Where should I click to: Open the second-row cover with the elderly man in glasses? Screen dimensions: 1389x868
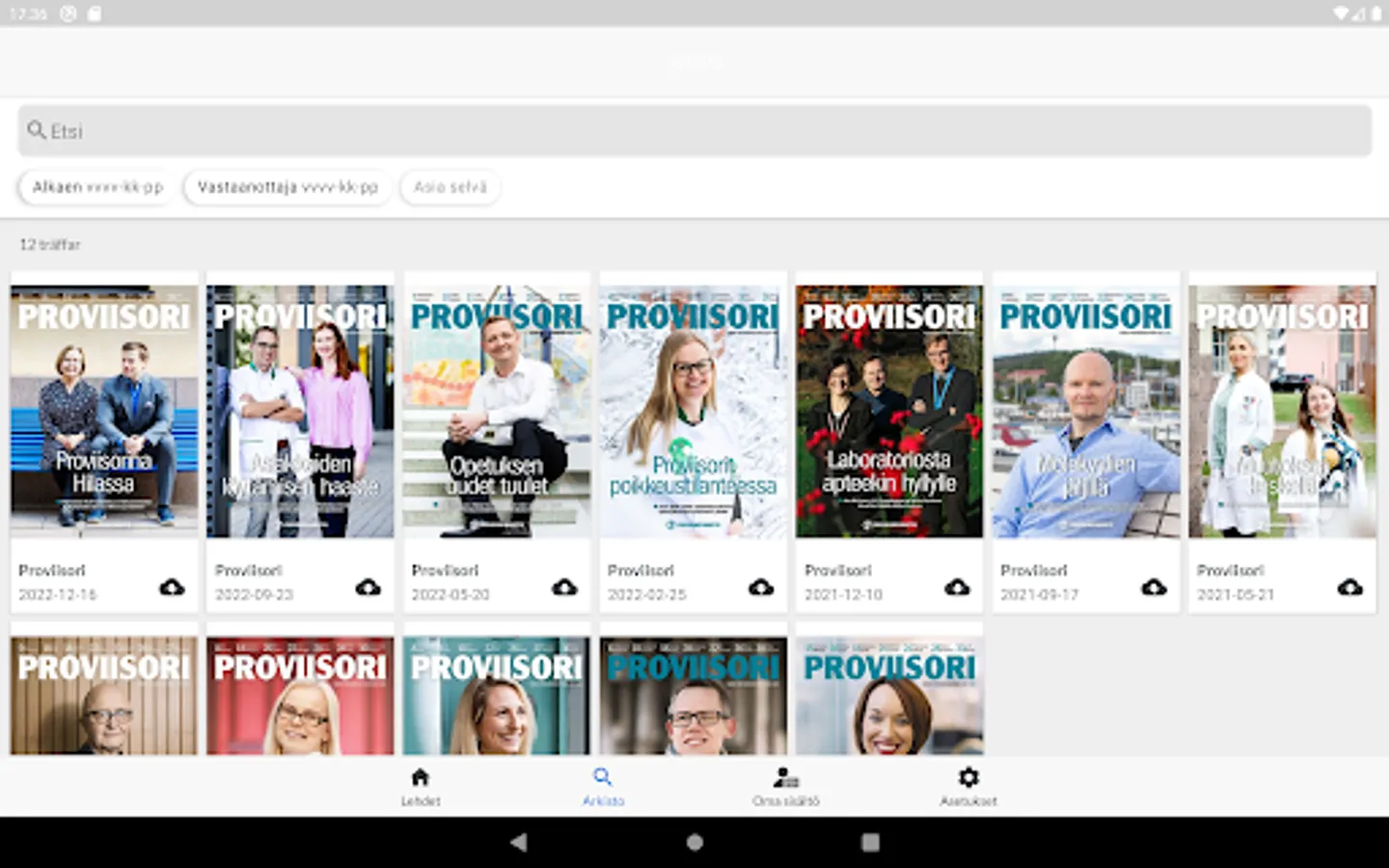pos(104,694)
